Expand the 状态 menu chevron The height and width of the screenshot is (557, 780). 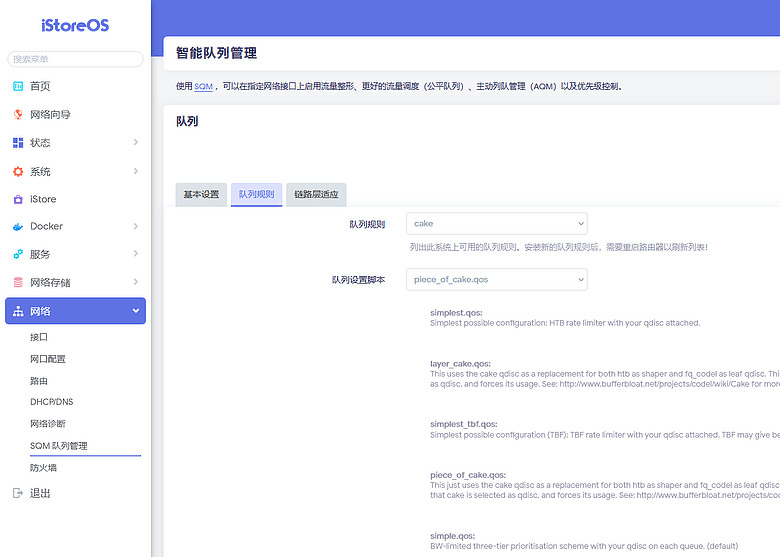136,142
